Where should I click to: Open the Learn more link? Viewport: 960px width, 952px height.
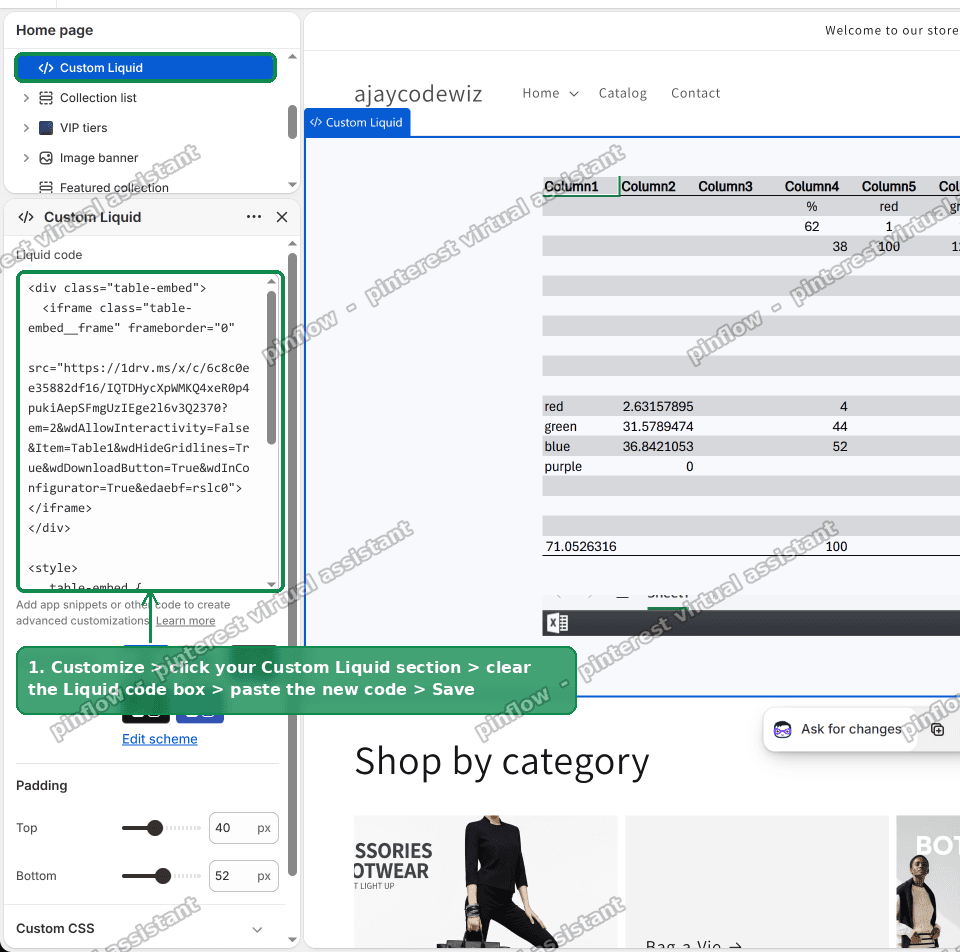[186, 621]
